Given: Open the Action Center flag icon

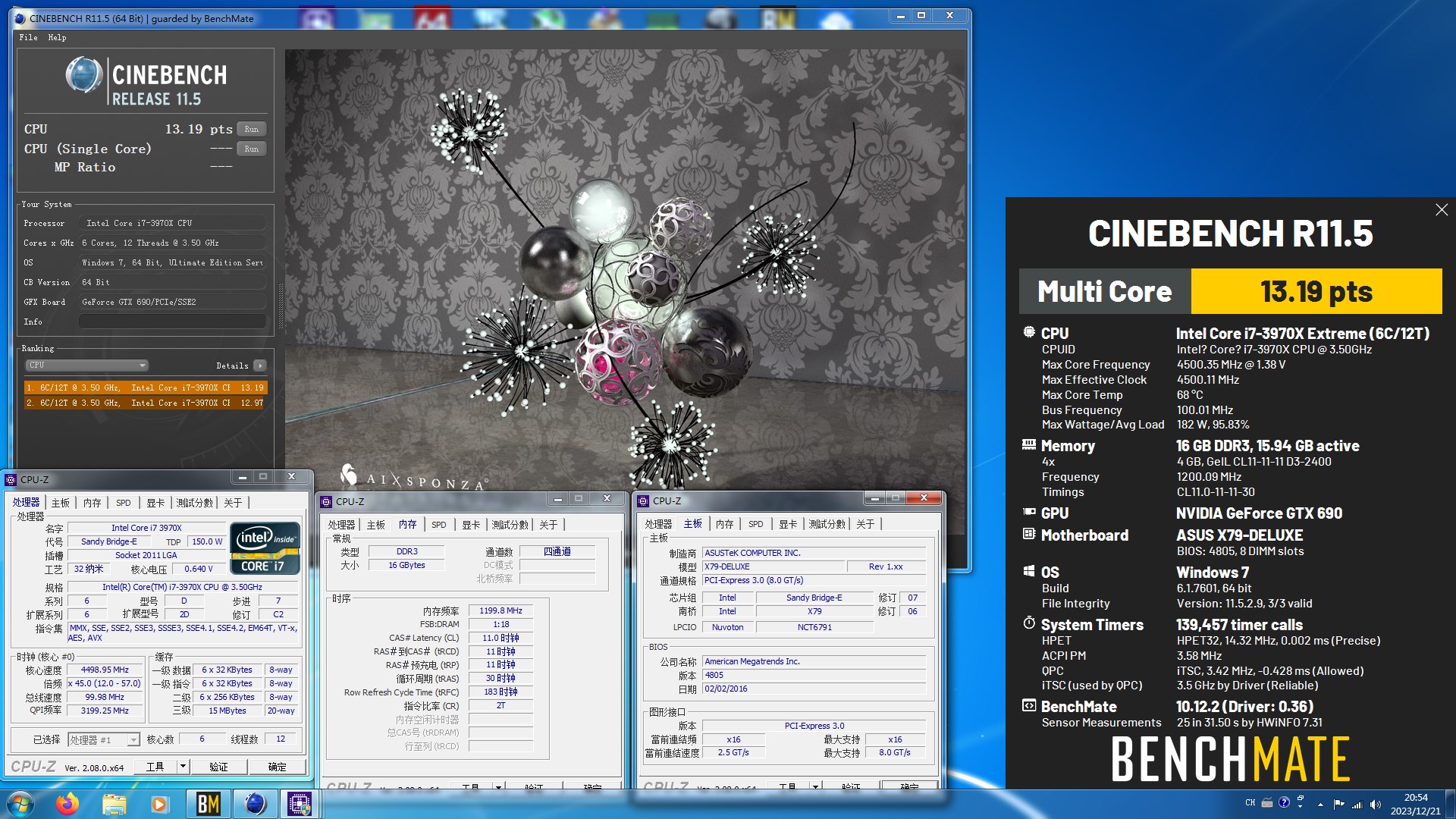Looking at the screenshot, I should click(1338, 804).
